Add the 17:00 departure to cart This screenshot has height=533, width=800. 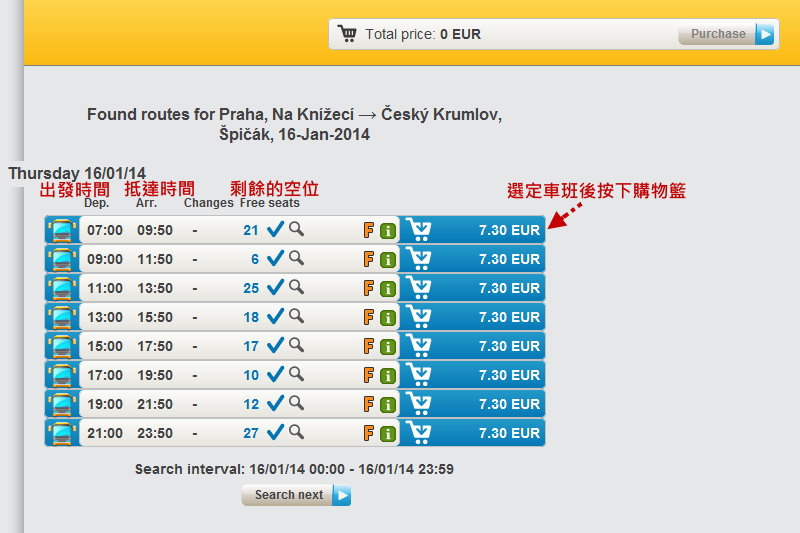click(419, 375)
